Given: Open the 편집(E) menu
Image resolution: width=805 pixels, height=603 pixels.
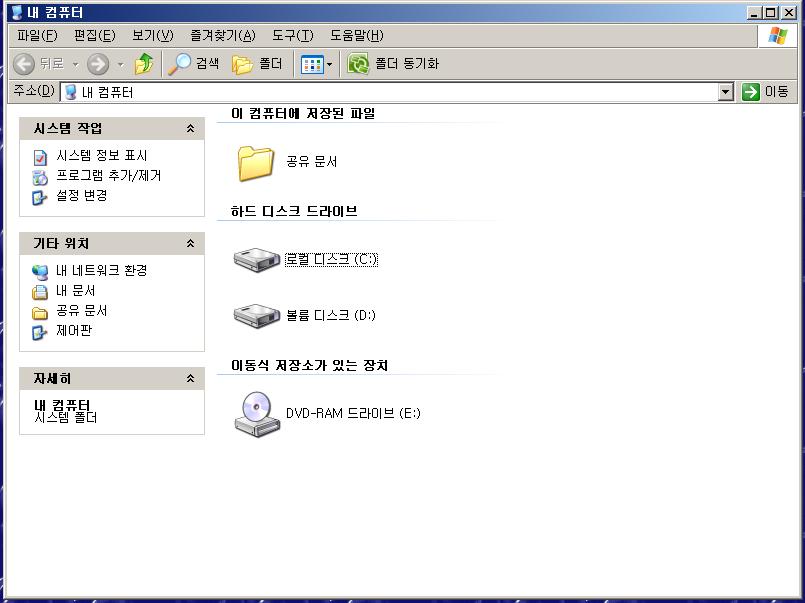Looking at the screenshot, I should [x=94, y=35].
